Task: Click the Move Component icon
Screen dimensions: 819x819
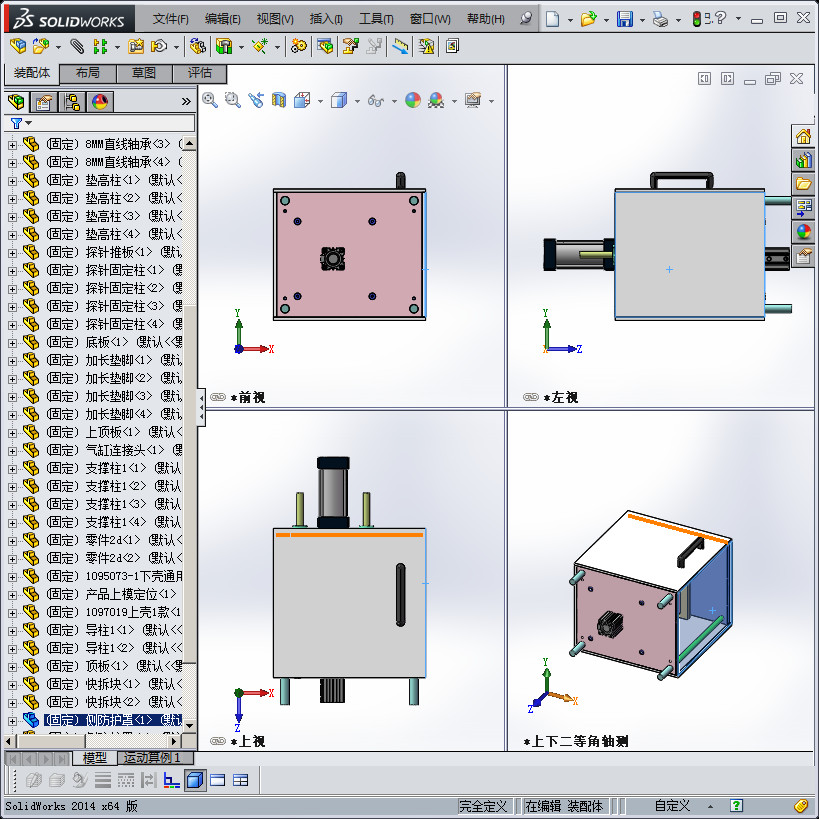Action: coord(159,46)
